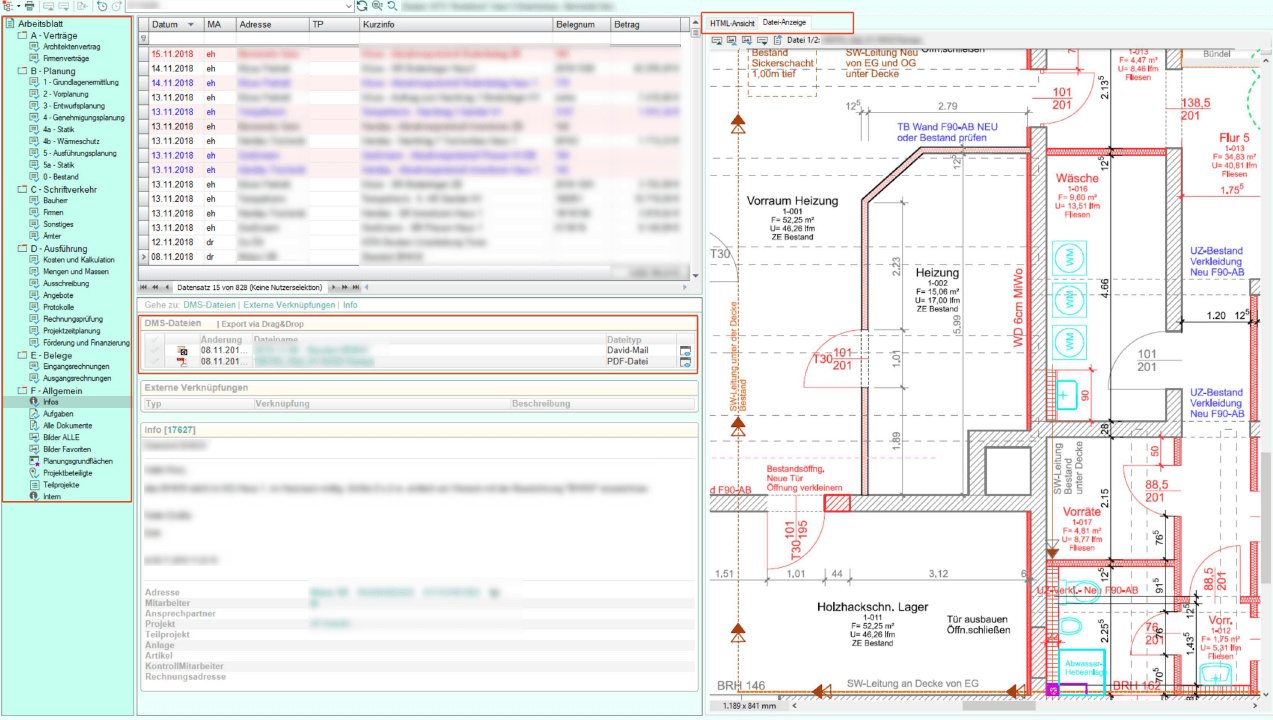Click the refresh icon beside the combo box
1273x720 pixels.
(x=361, y=6)
